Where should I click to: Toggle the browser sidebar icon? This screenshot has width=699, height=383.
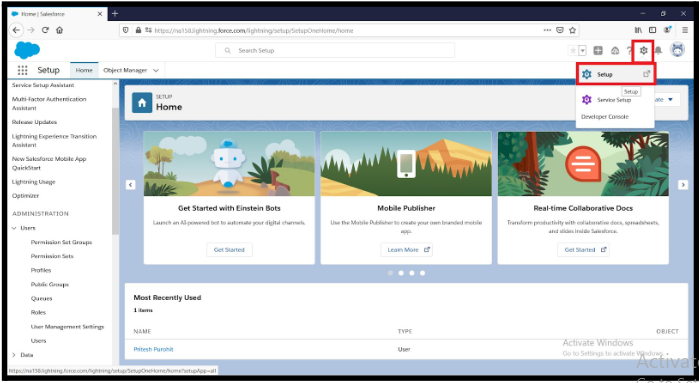click(652, 30)
